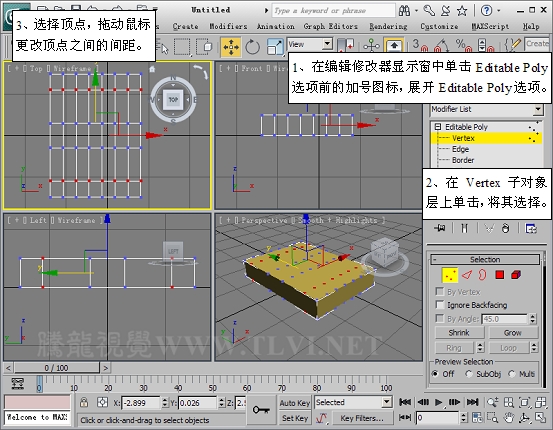Screen dimensions: 553x430
Task: Click the keyword search field
Action: (333, 11)
